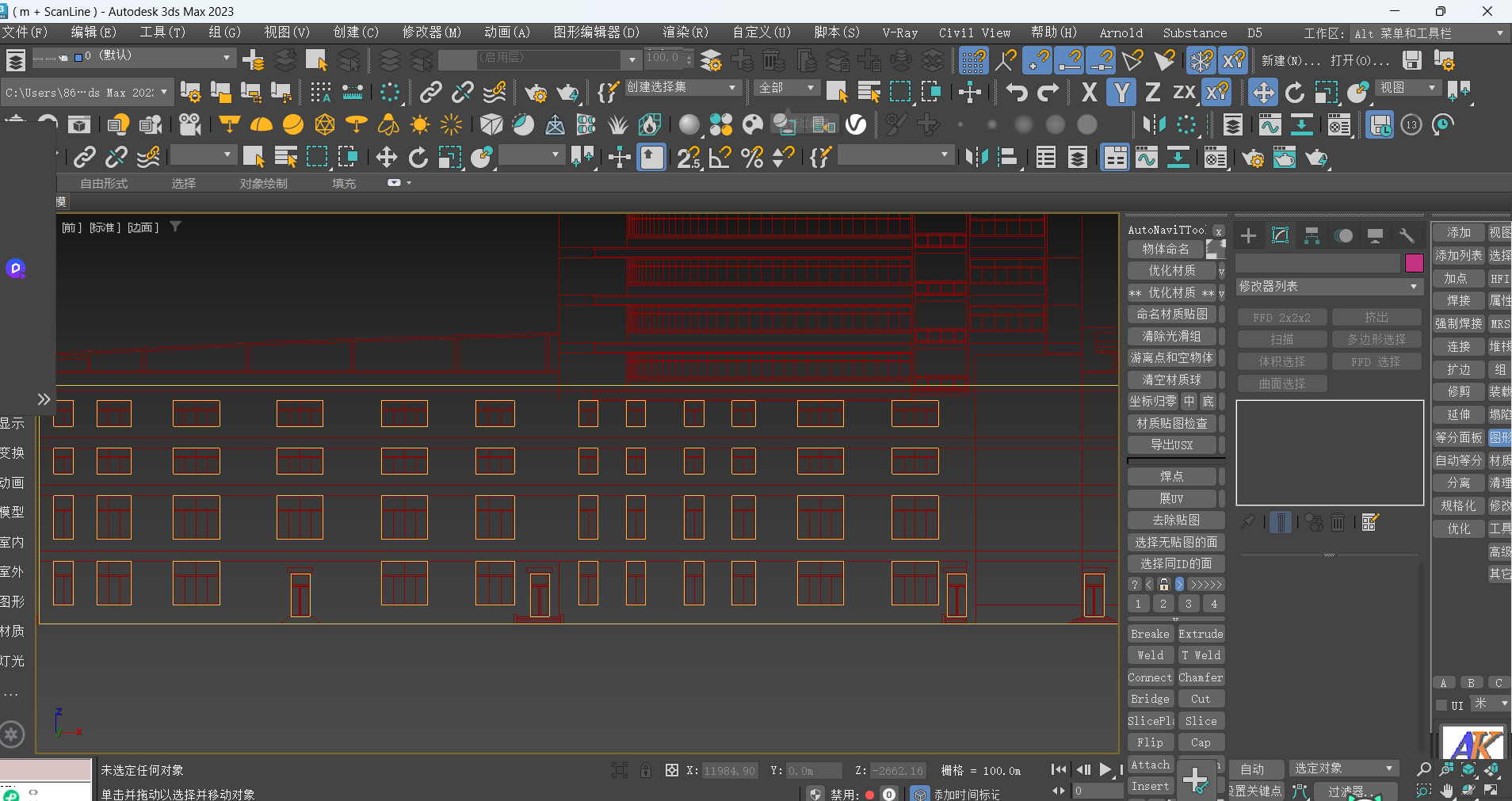Toggle the Y axis constraint button

(1121, 93)
